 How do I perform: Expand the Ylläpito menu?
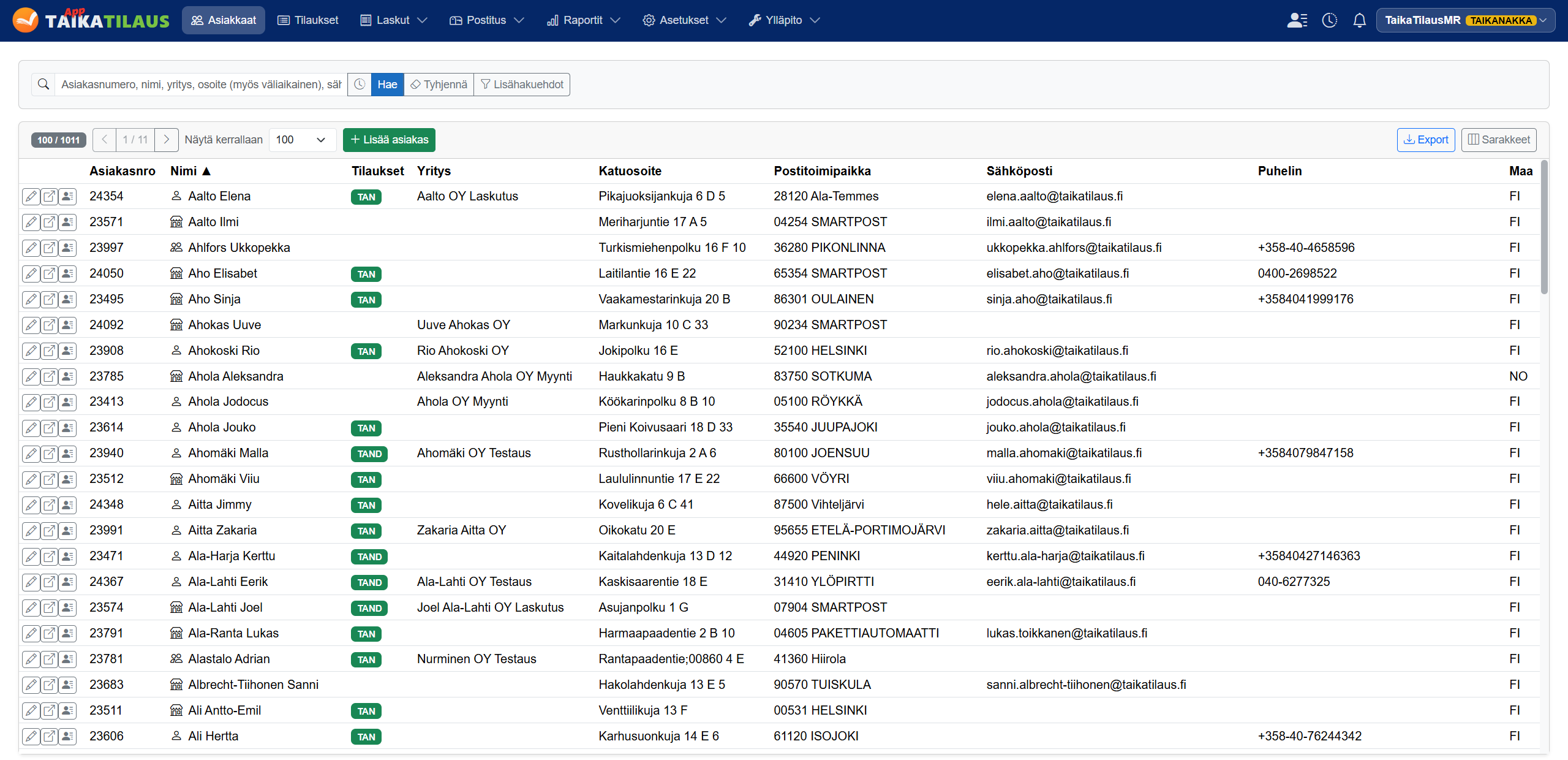point(784,20)
